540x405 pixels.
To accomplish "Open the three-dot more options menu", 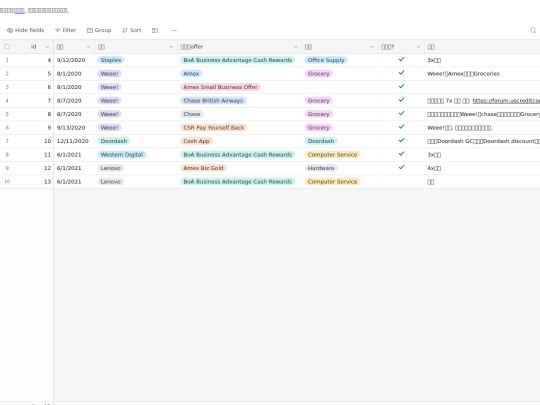I will [x=174, y=30].
